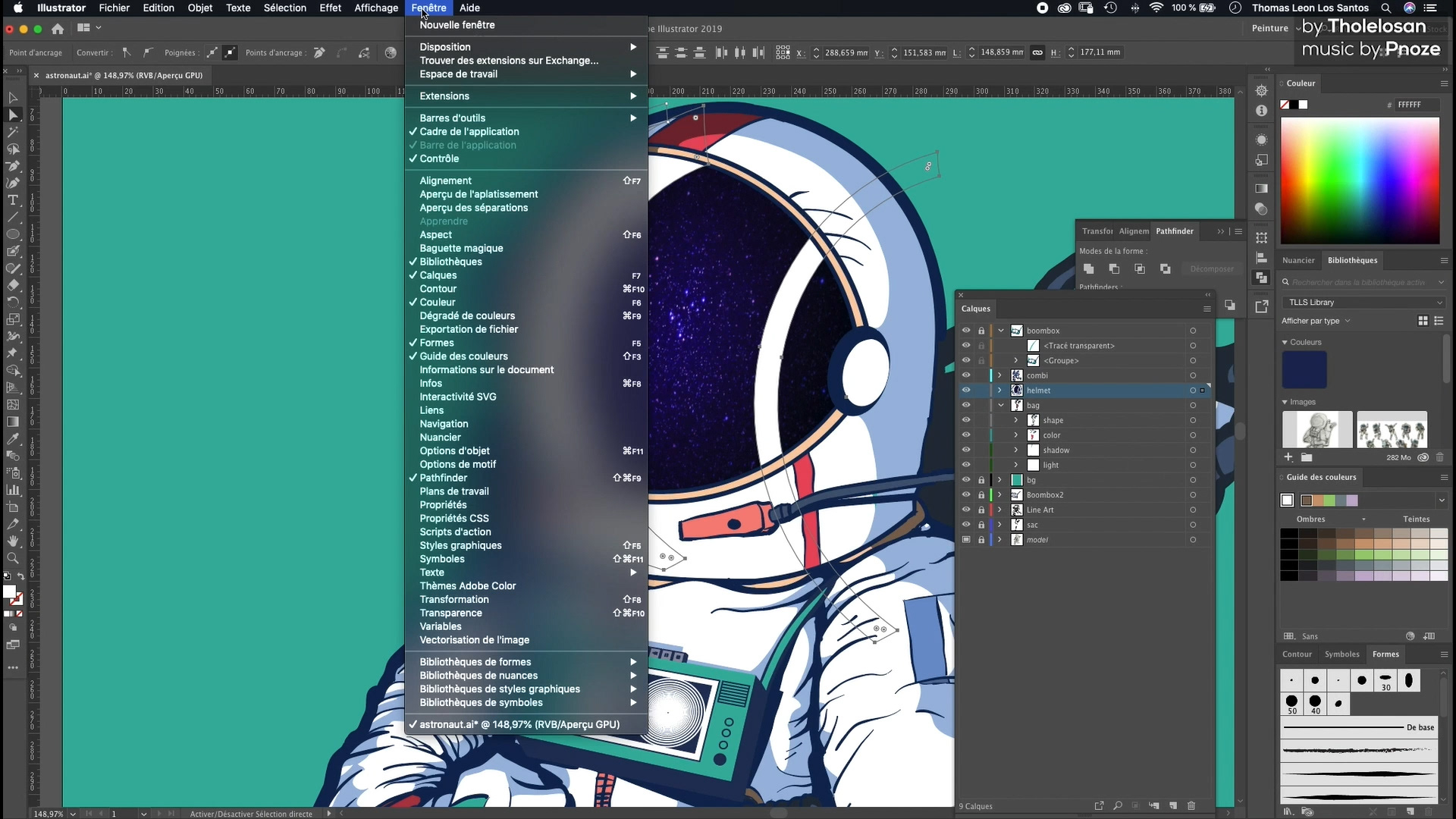1456x819 pixels.
Task: Switch library to list view icon
Action: 1439,321
